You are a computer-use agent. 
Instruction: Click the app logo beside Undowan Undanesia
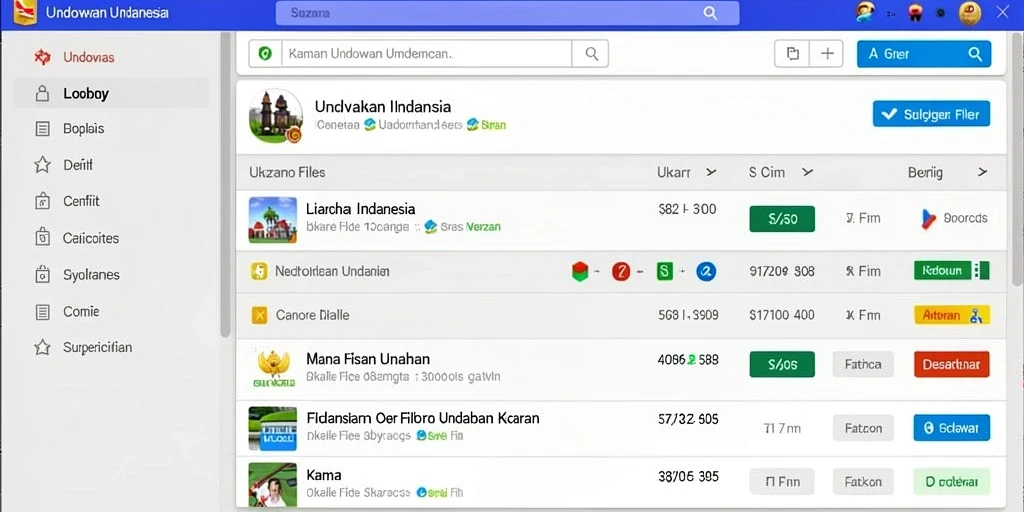click(25, 12)
